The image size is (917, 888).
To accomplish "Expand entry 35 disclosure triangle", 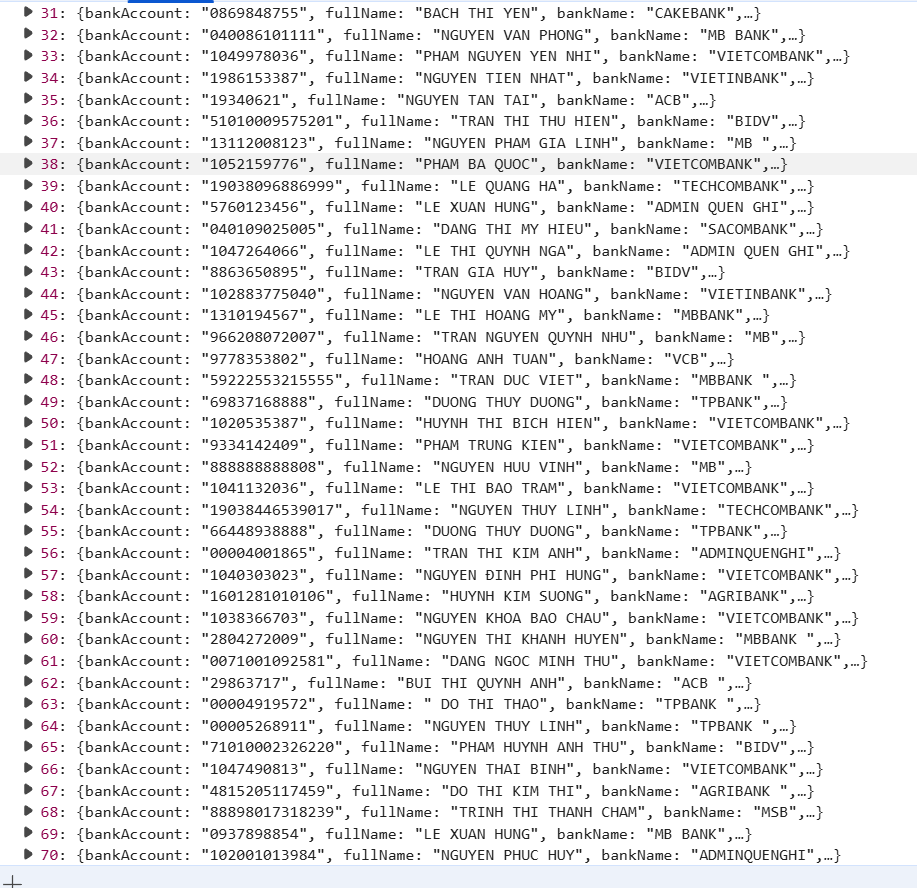I will [x=27, y=98].
